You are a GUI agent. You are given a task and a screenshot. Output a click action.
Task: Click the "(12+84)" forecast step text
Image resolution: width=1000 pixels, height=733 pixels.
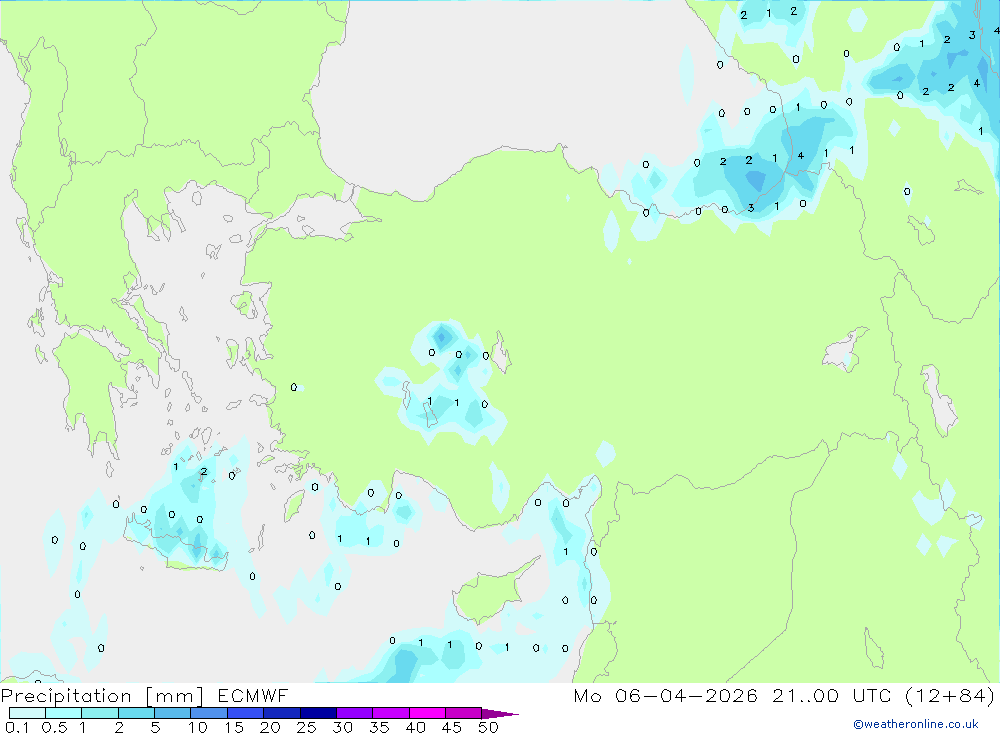click(x=950, y=695)
